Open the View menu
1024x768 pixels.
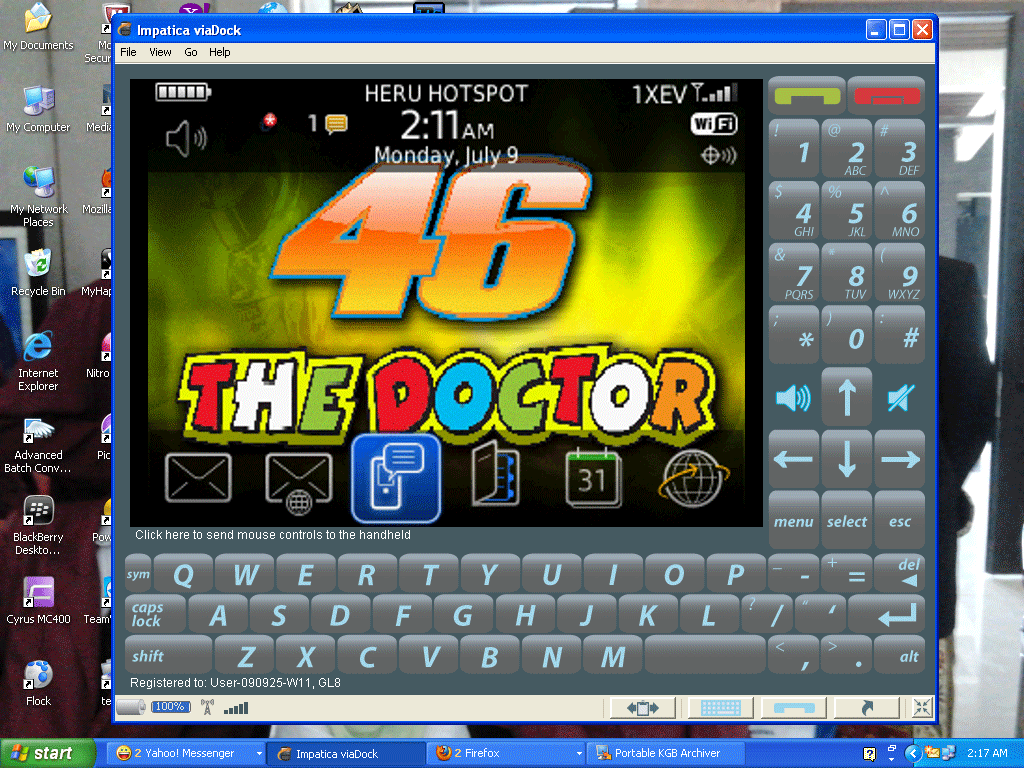(160, 52)
